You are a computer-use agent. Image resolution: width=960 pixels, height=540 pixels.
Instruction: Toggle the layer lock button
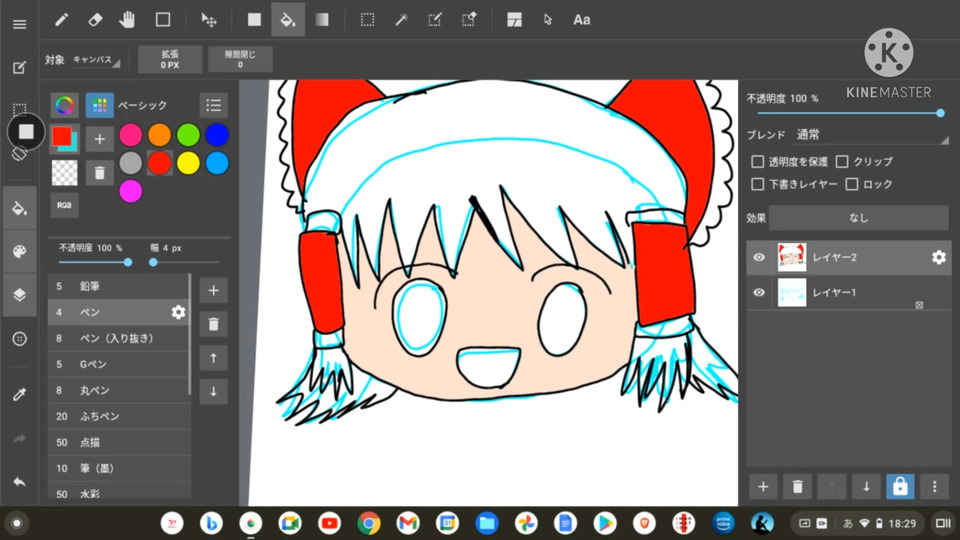tap(900, 487)
